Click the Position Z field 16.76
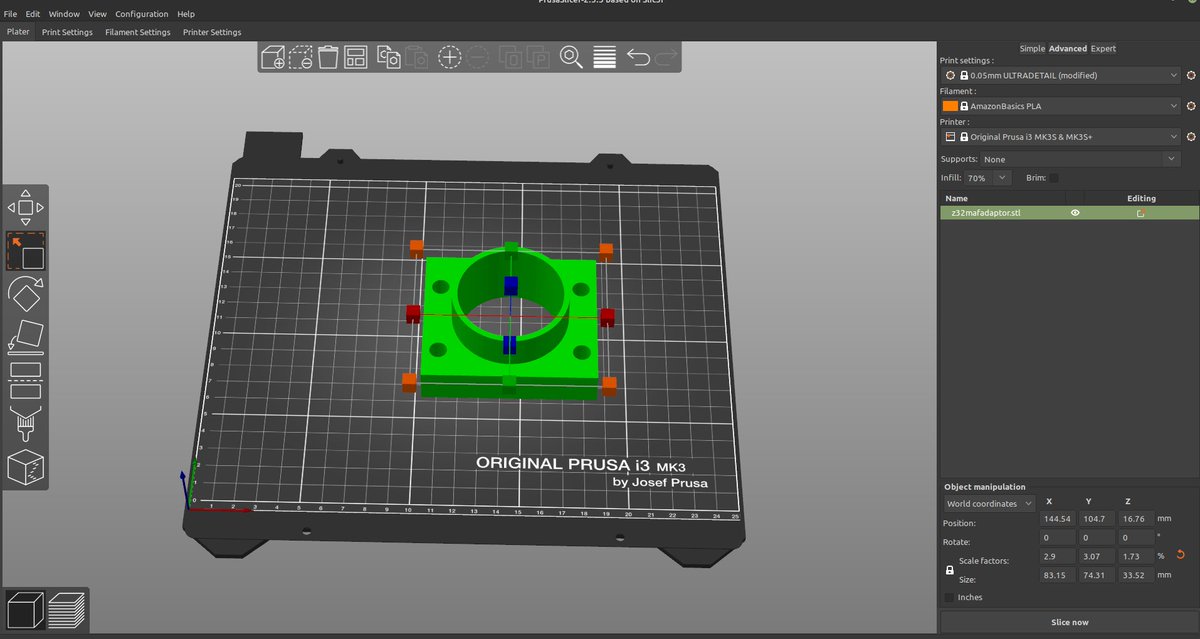The height and width of the screenshot is (639, 1200). 1135,519
